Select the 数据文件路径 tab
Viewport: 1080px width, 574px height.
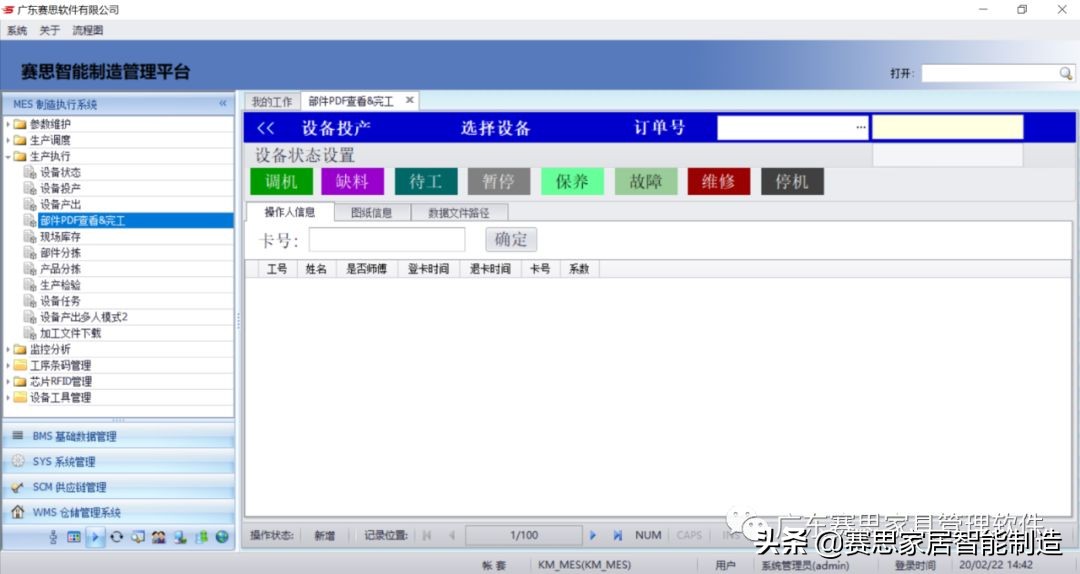coord(459,213)
